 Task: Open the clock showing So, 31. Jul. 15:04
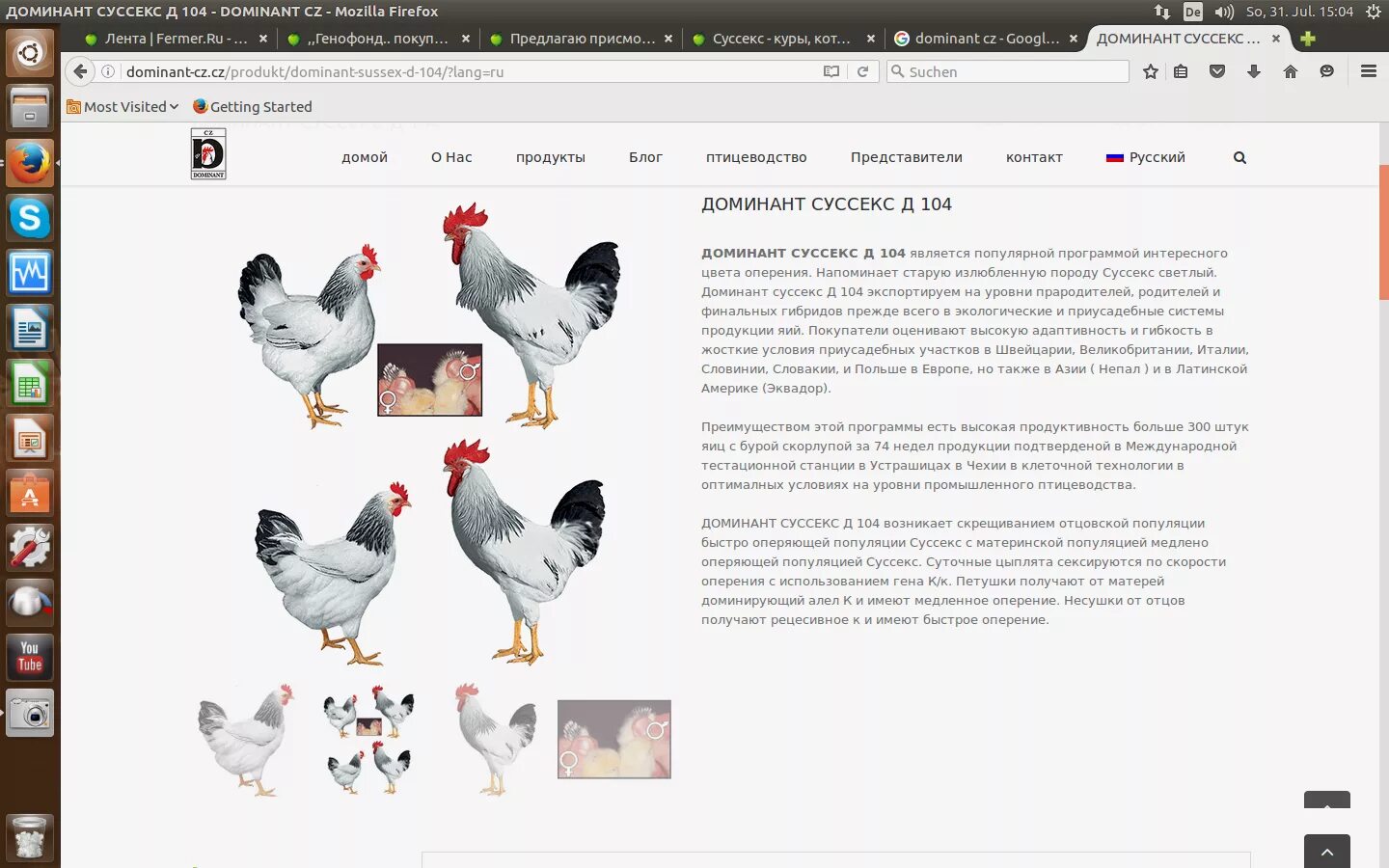pyautogui.click(x=1299, y=12)
